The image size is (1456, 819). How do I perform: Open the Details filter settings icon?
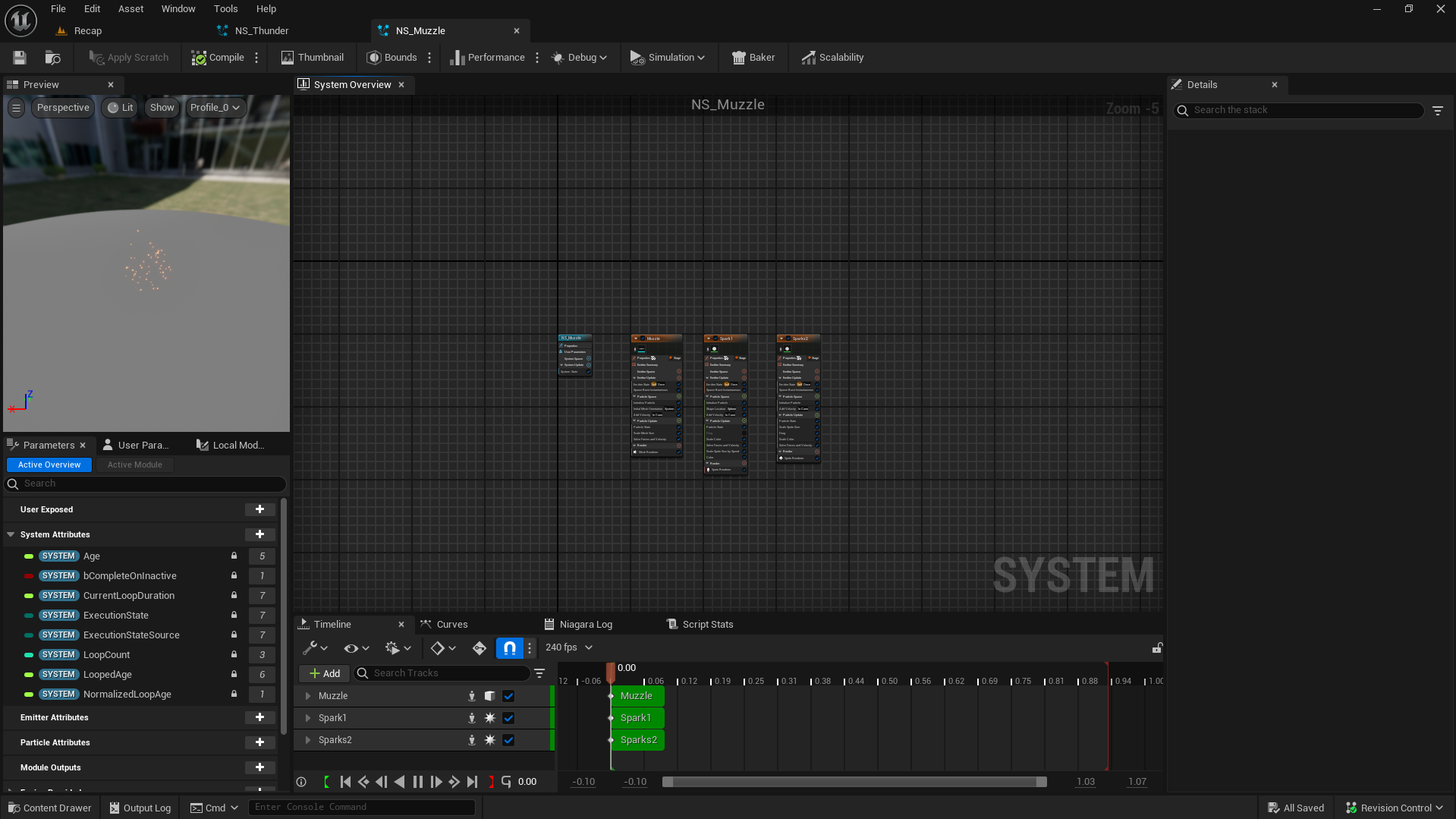click(1438, 110)
